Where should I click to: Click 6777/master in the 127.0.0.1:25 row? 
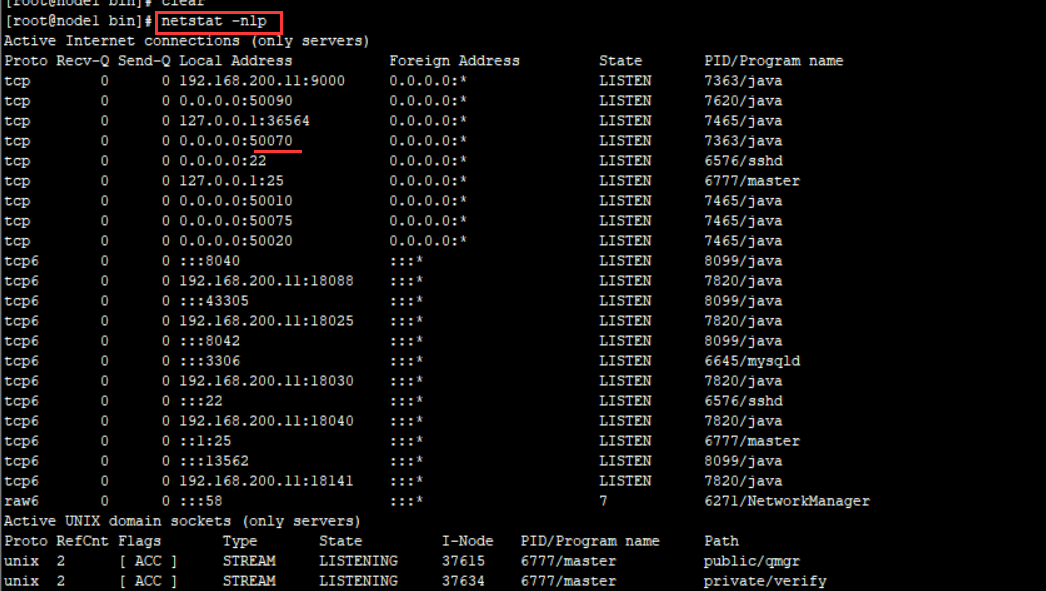click(x=752, y=181)
